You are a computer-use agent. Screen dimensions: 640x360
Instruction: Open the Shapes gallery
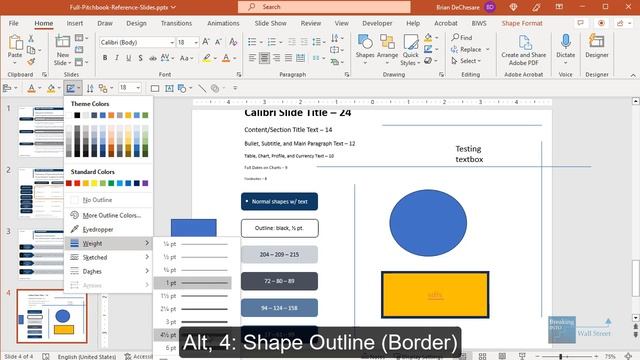364,50
